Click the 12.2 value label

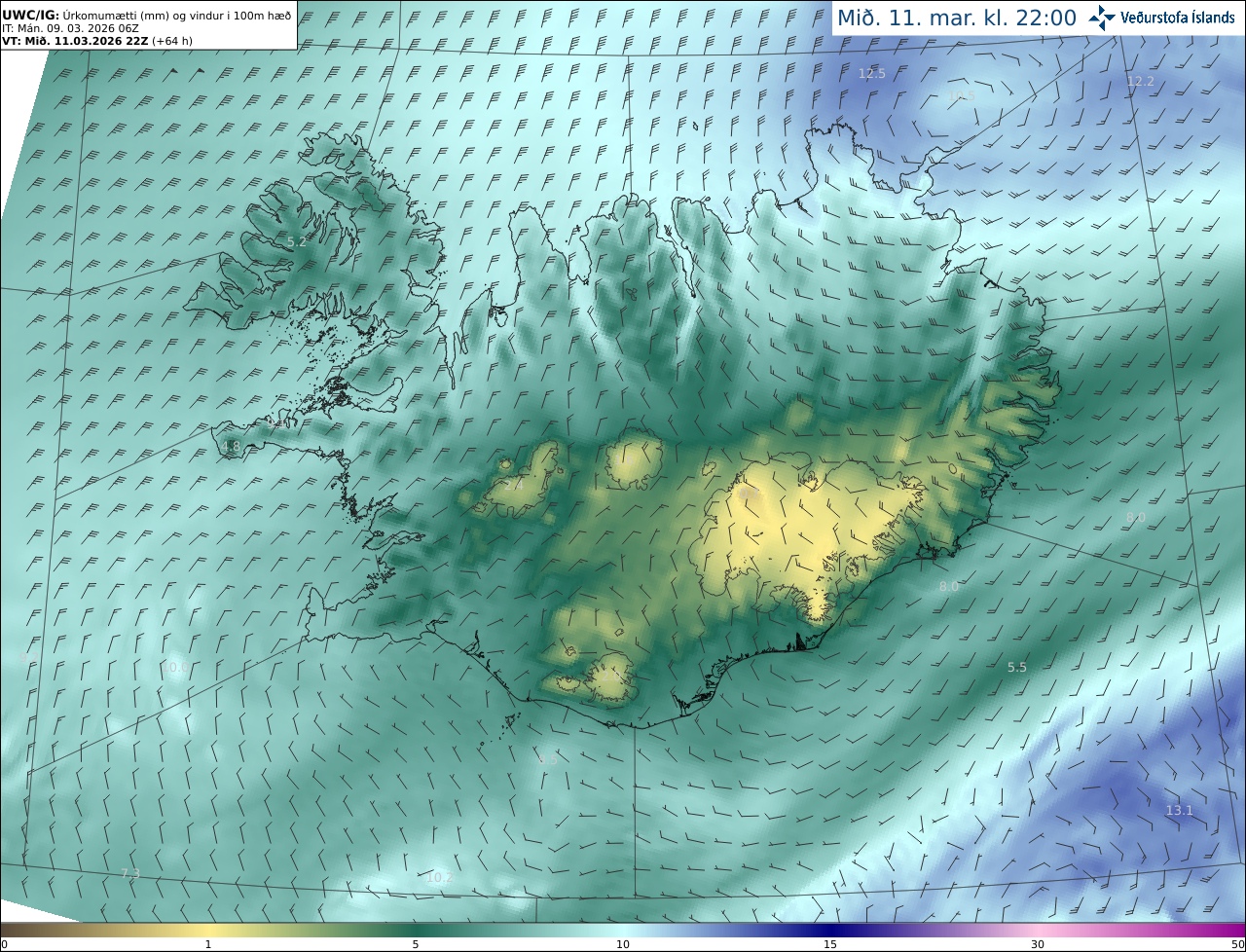(1140, 82)
